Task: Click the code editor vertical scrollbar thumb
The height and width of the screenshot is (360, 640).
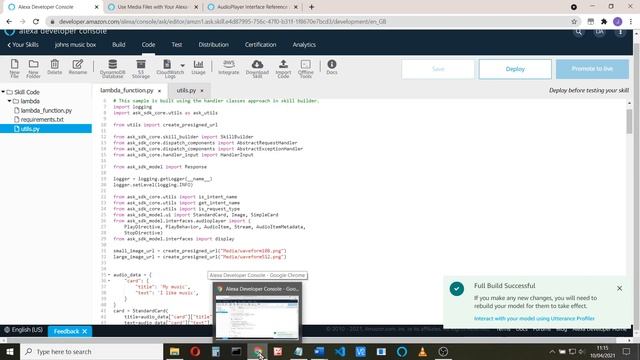Action: 629,121
